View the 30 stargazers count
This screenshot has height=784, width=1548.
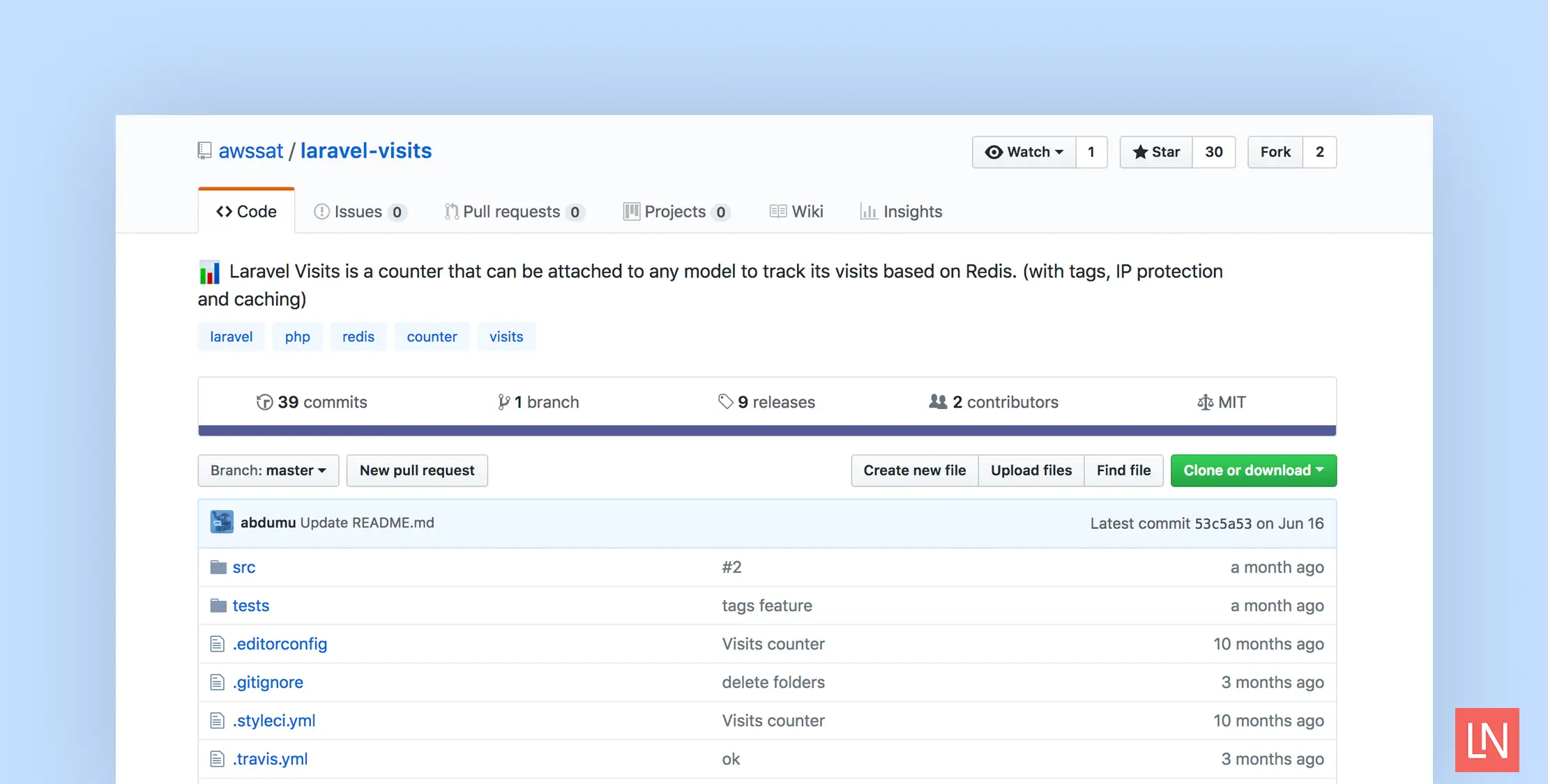(x=1214, y=152)
